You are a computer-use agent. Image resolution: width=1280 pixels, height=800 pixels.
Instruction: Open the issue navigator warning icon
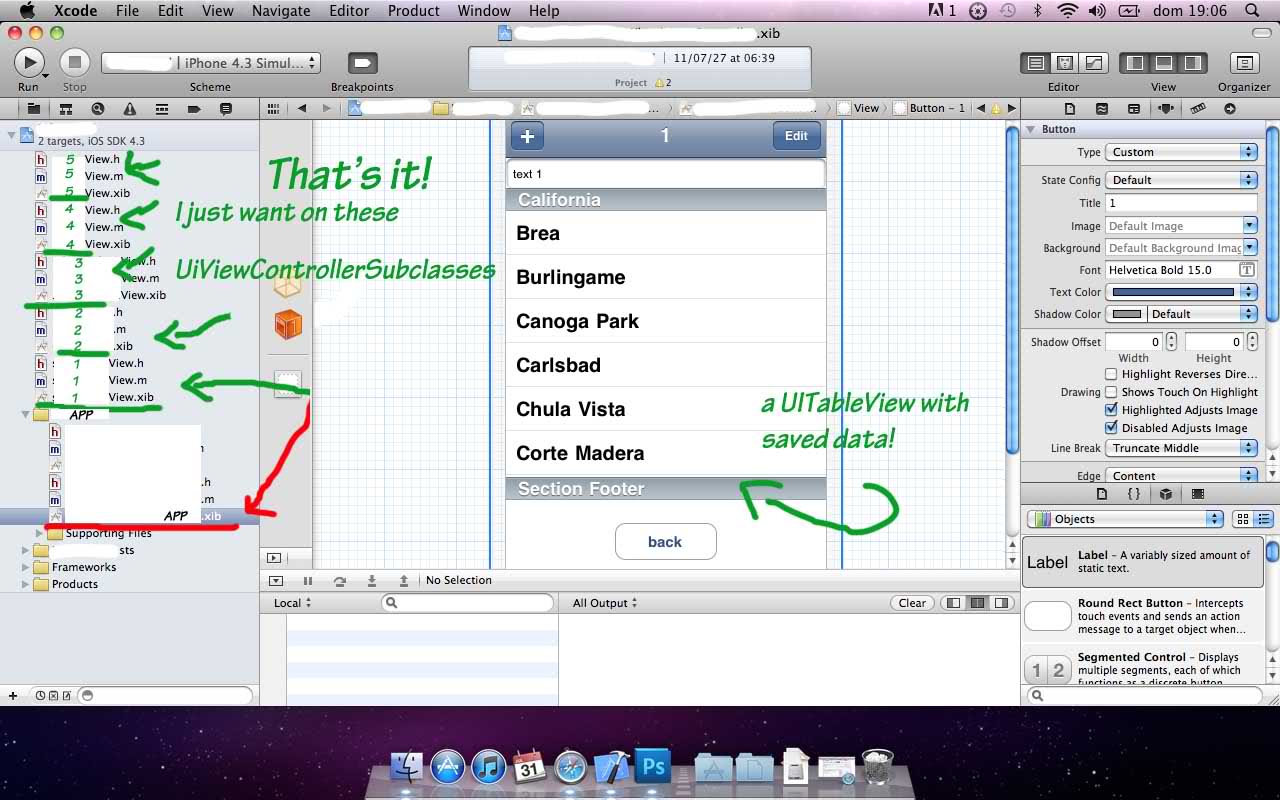click(x=130, y=108)
